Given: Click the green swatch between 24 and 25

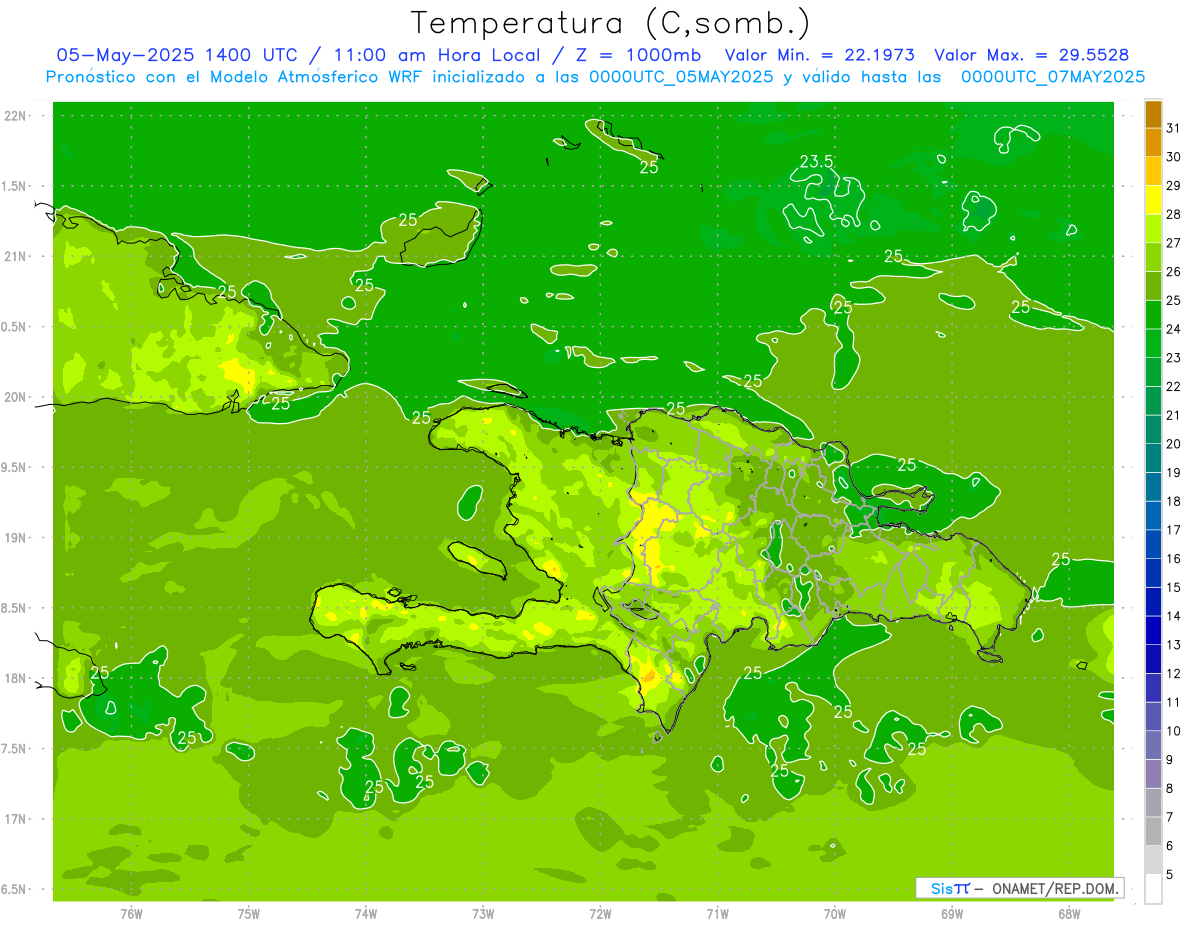Looking at the screenshot, I should click(1153, 314).
